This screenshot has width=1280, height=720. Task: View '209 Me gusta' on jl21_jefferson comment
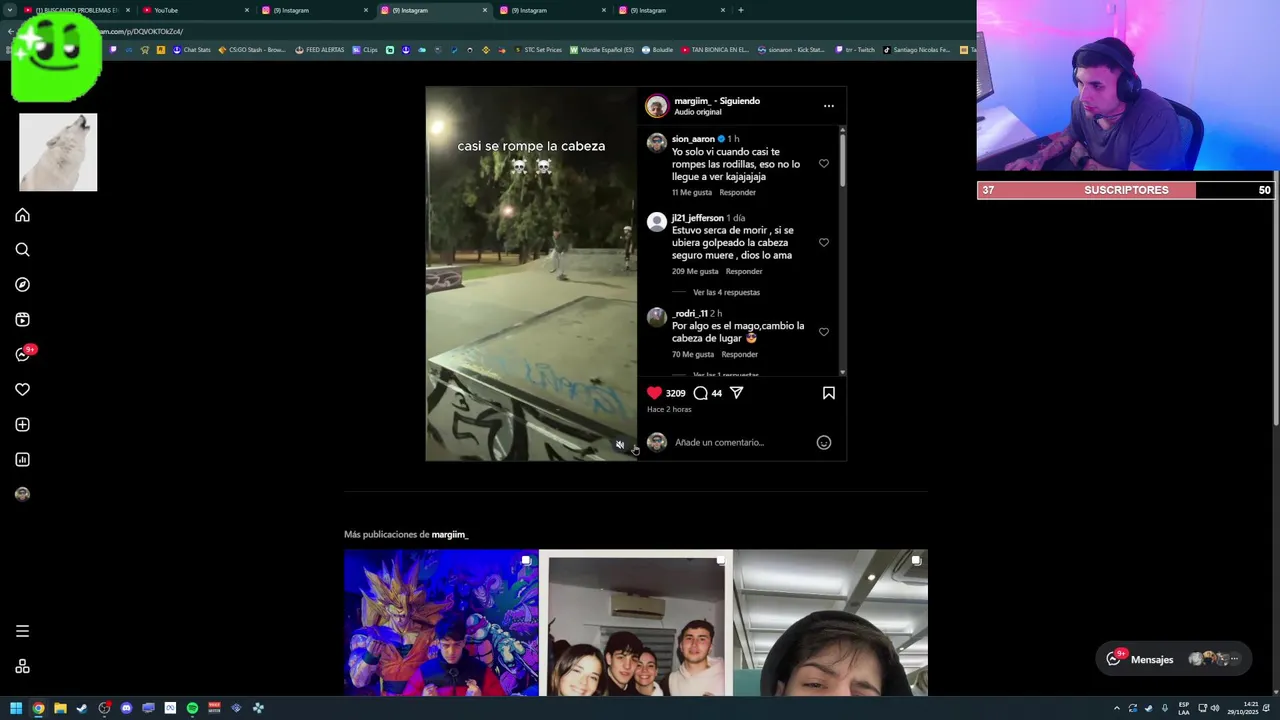695,271
